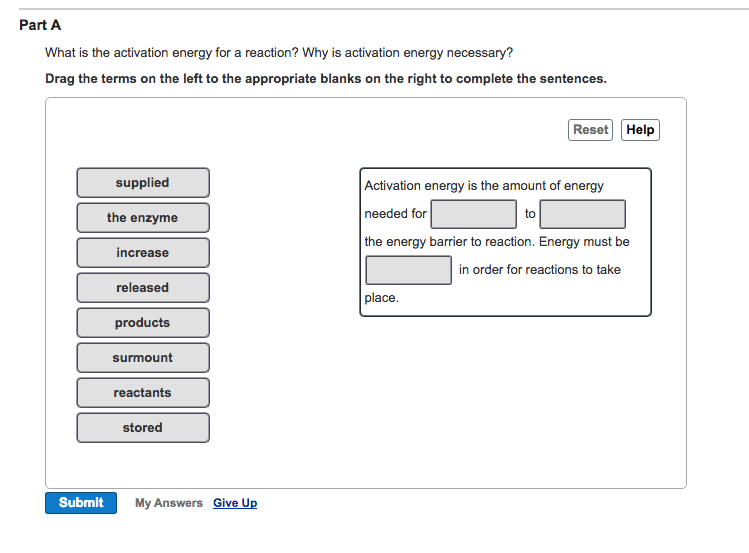Open the Give Up link
Image resolution: width=749 pixels, height=553 pixels.
pyautogui.click(x=235, y=503)
